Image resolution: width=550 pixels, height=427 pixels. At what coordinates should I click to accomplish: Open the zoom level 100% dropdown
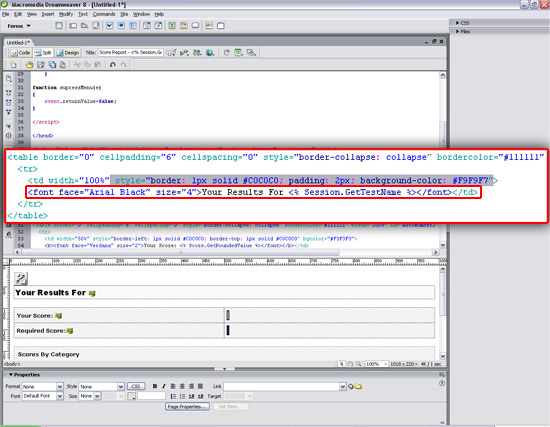[x=376, y=364]
